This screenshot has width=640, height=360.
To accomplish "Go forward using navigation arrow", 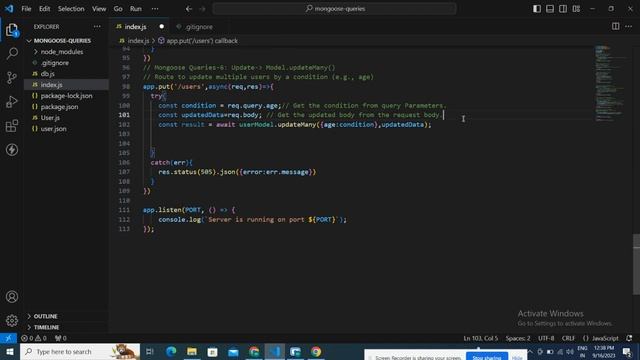I will click(x=202, y=9).
